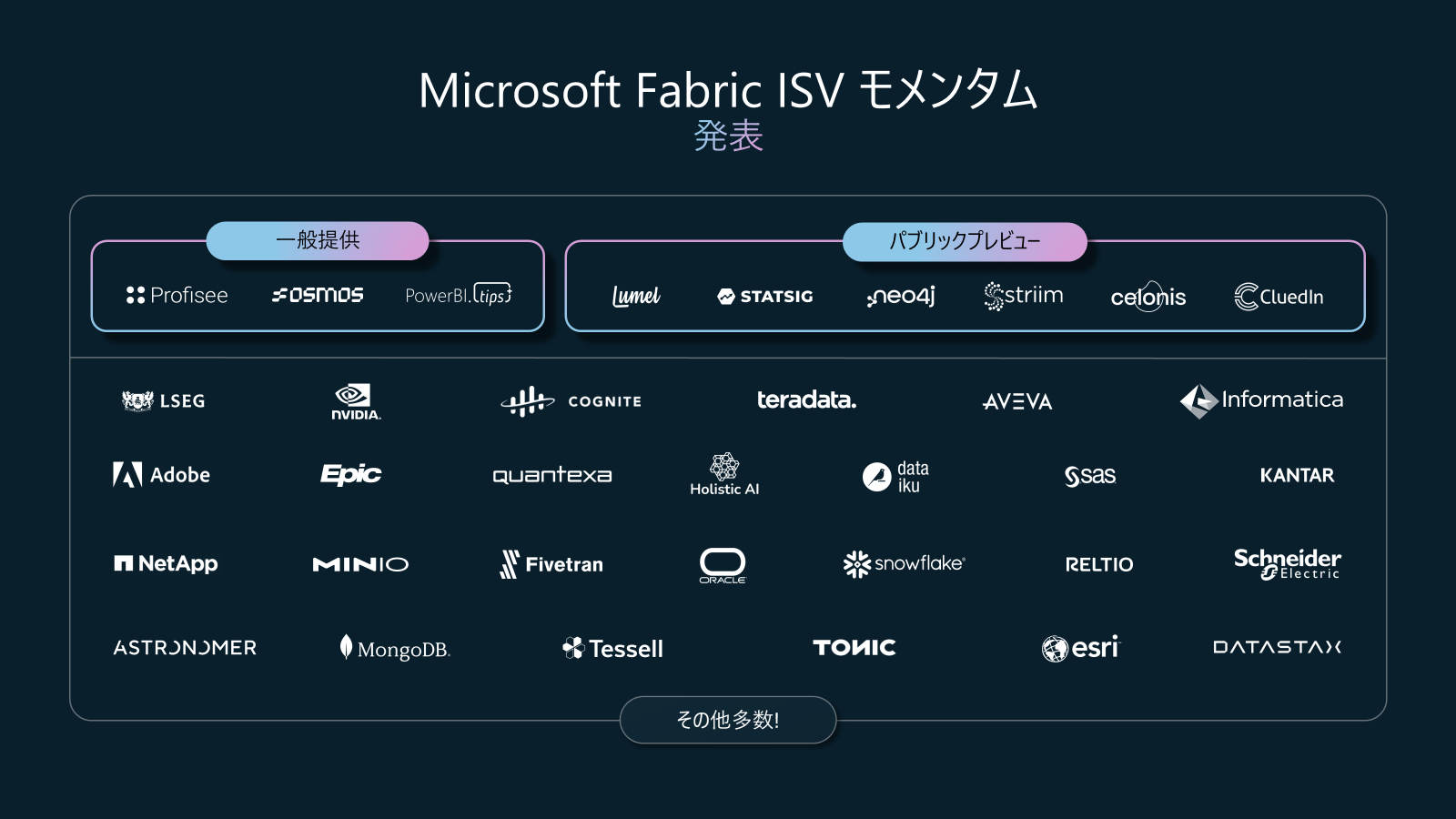
Task: Click the Tessell logo
Action: click(x=612, y=649)
